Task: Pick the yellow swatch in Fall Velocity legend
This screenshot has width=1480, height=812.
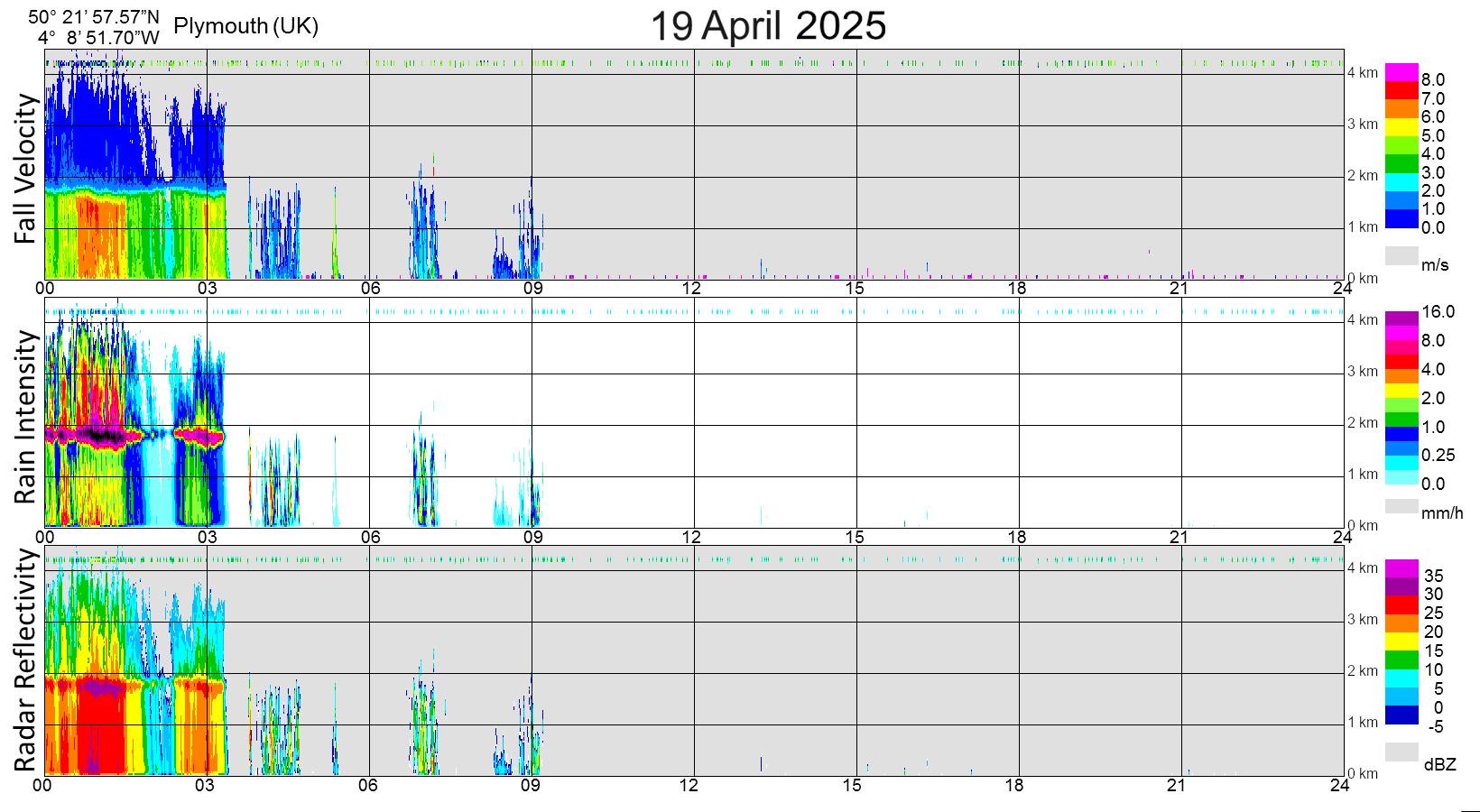Action: click(x=1402, y=127)
